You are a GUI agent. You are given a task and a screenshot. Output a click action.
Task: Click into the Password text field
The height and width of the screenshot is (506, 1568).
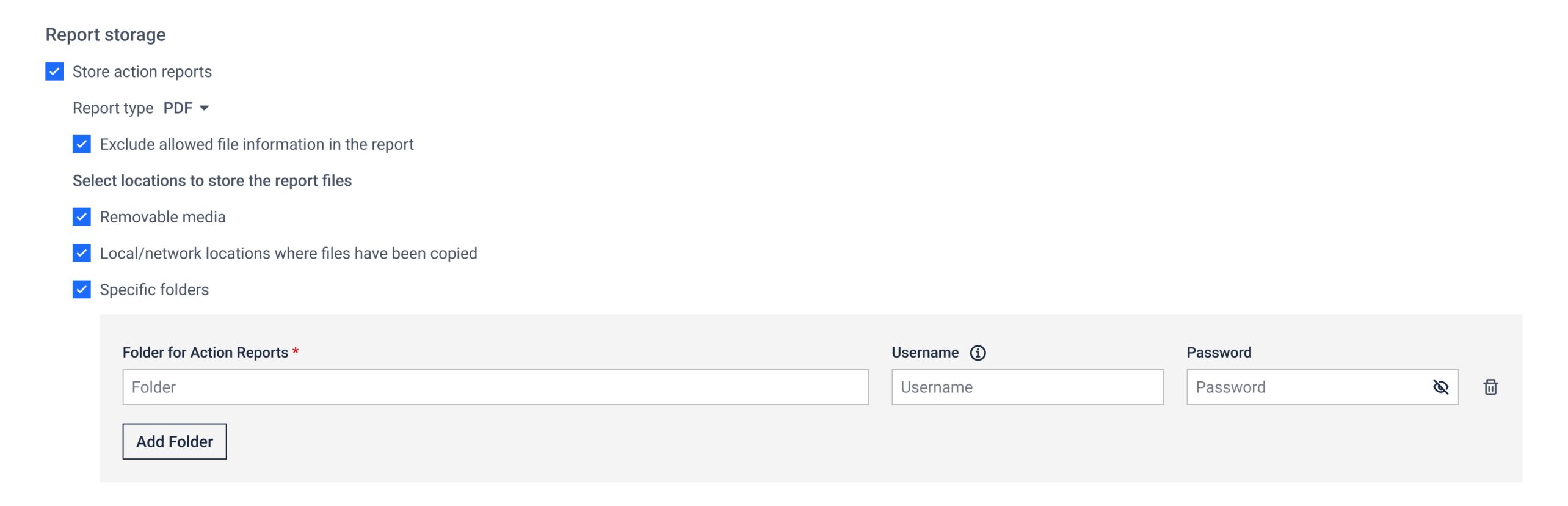[x=1307, y=387]
